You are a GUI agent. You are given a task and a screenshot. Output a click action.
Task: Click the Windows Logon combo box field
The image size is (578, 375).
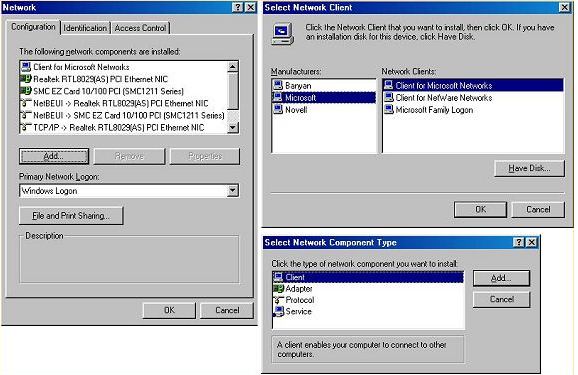(129, 191)
